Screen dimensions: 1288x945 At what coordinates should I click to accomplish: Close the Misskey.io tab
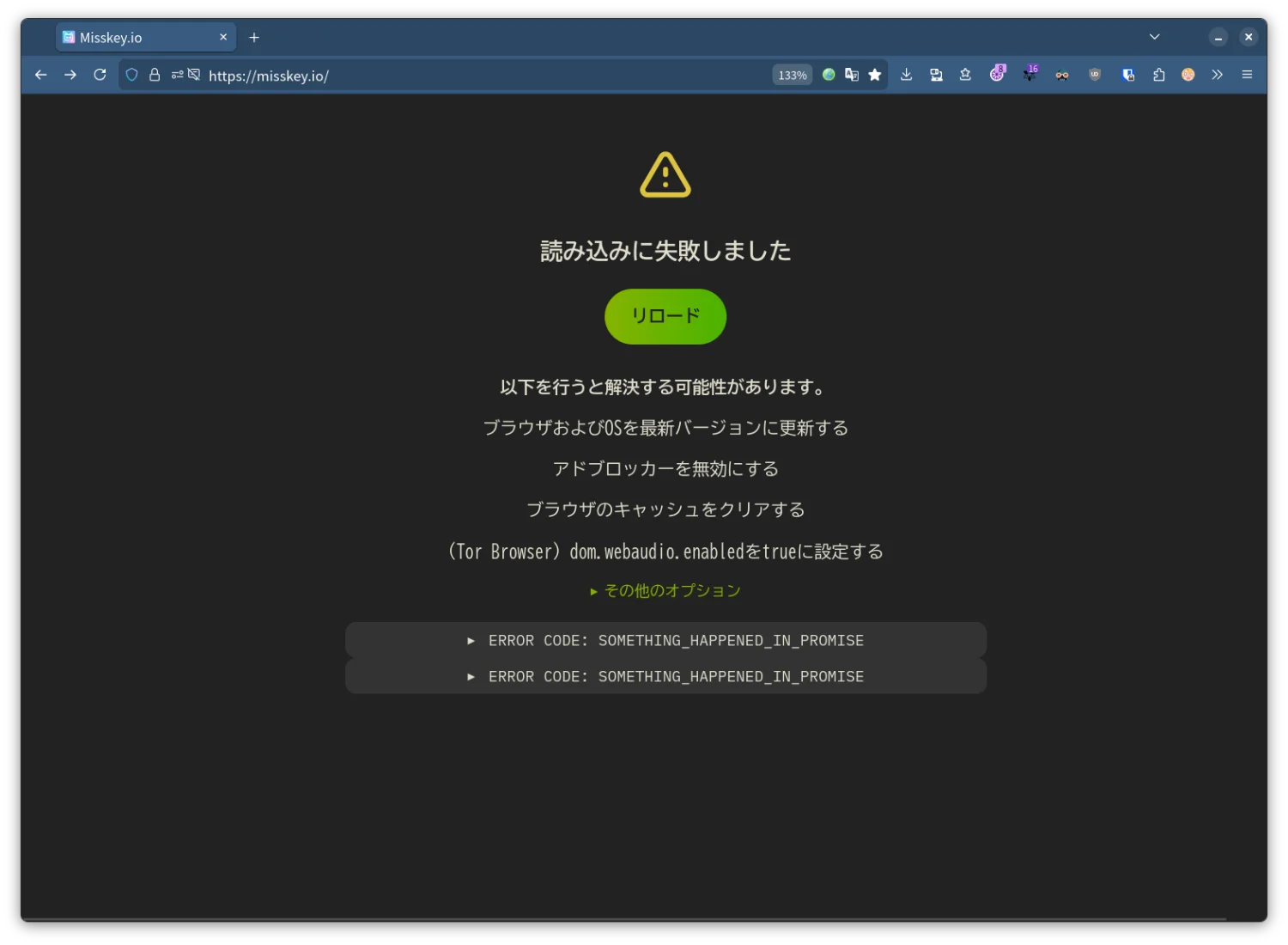[223, 38]
